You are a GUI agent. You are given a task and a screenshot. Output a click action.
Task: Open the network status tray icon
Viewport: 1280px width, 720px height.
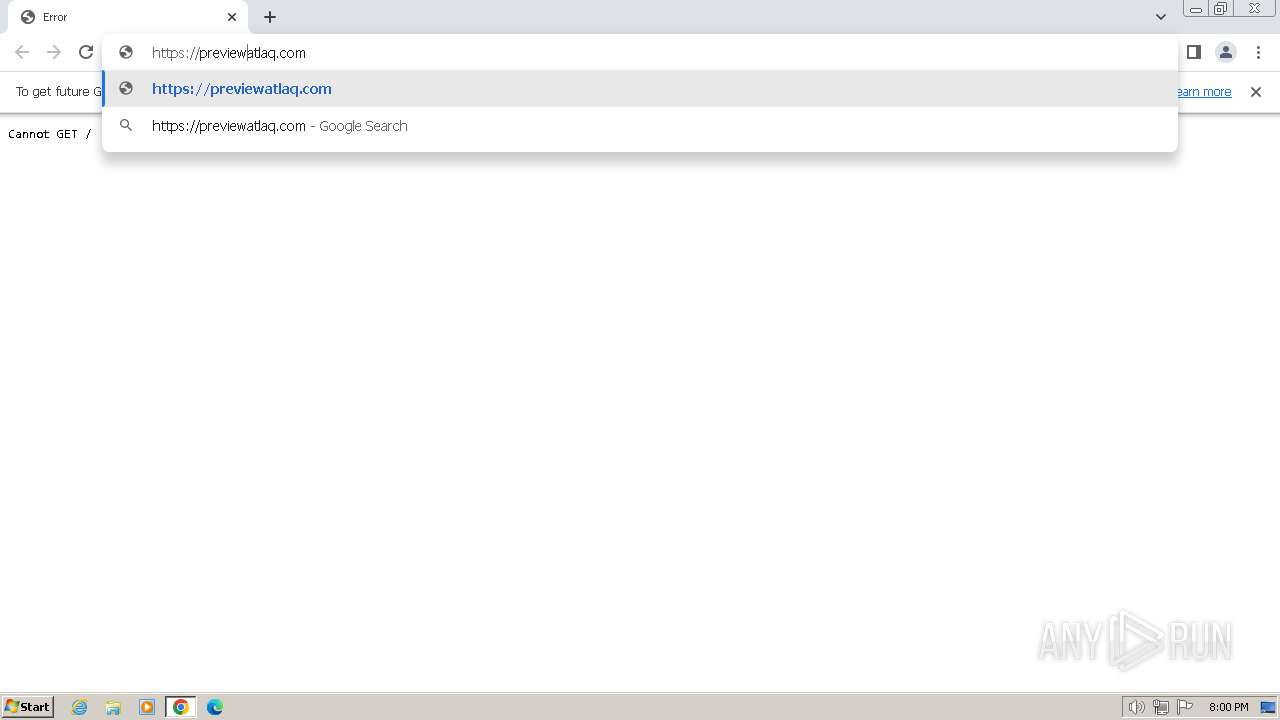click(1161, 707)
